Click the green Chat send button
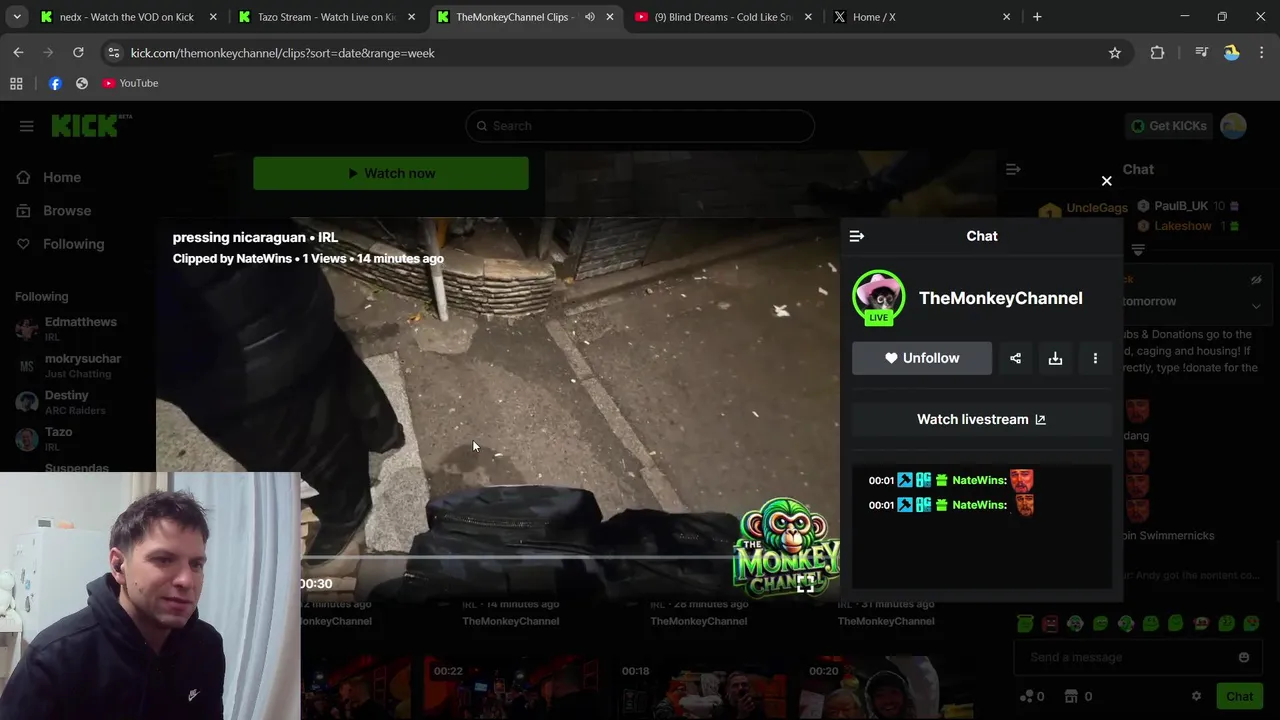 pyautogui.click(x=1239, y=696)
